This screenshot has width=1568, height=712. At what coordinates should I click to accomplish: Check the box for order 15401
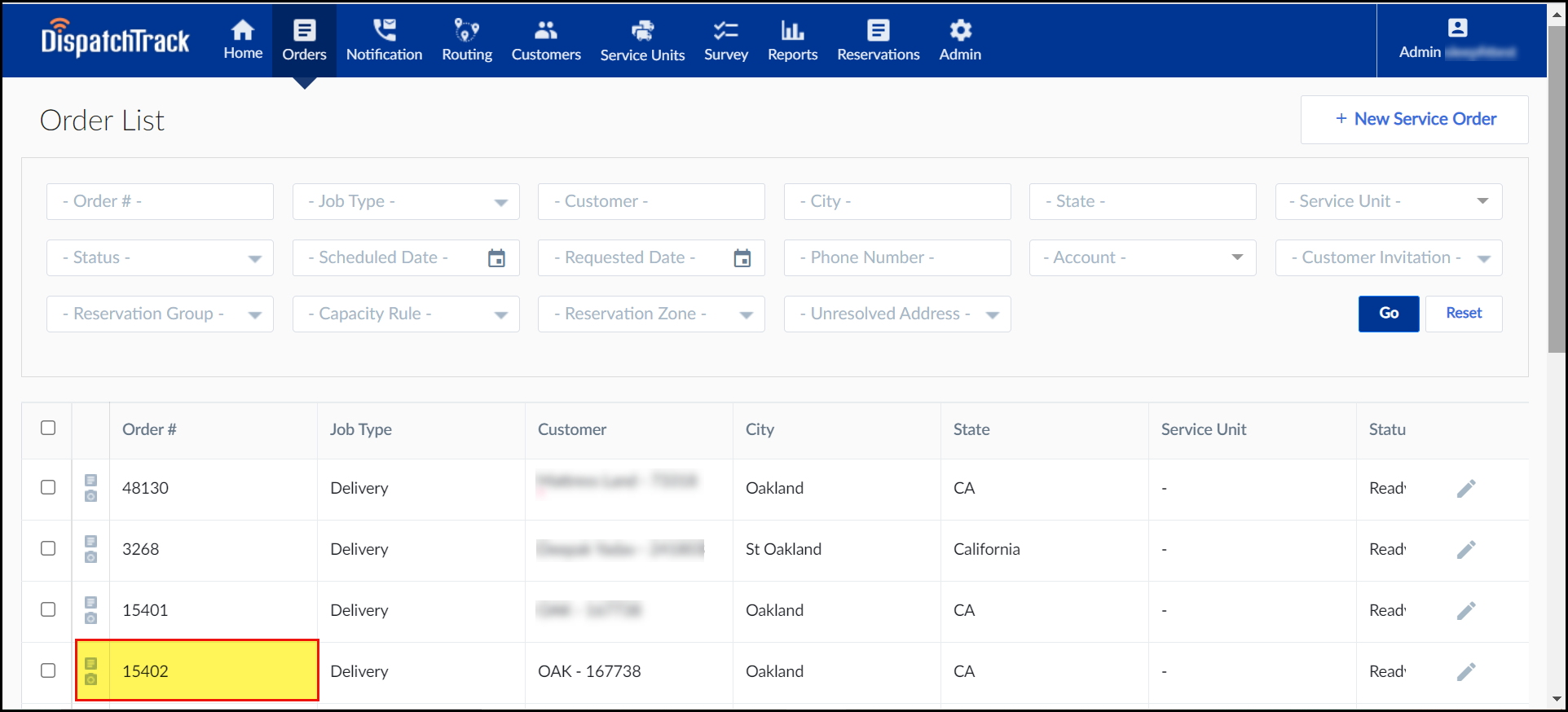coord(48,609)
